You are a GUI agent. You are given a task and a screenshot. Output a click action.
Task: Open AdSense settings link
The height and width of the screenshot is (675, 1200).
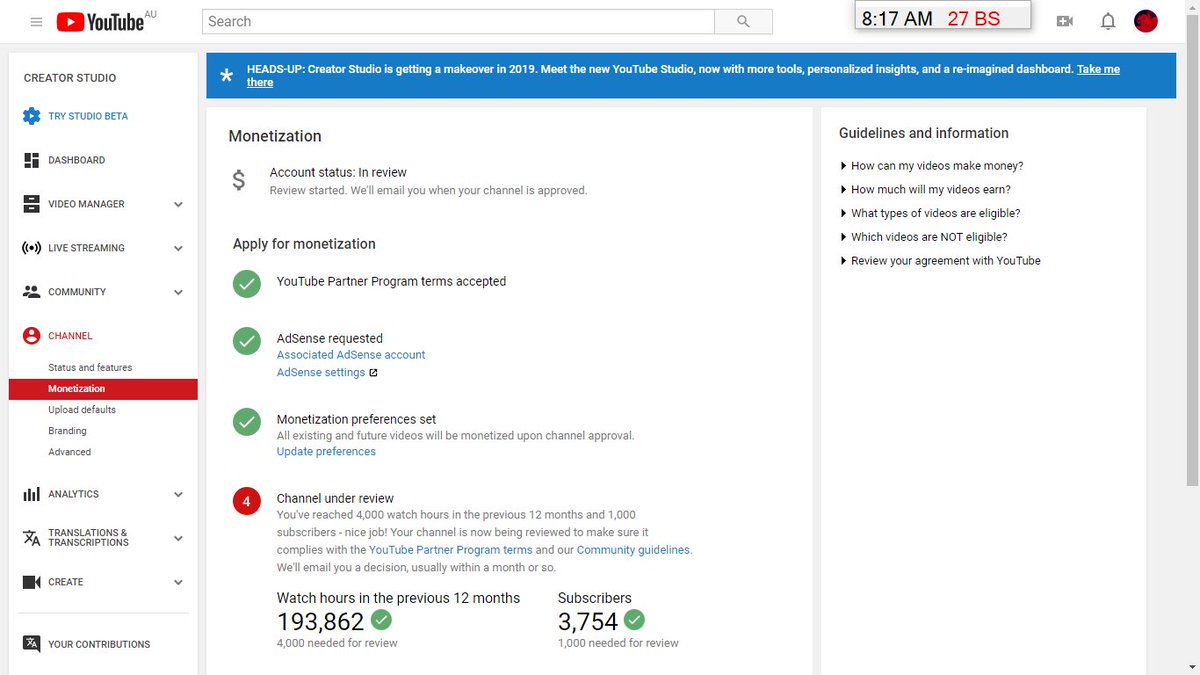coord(321,373)
